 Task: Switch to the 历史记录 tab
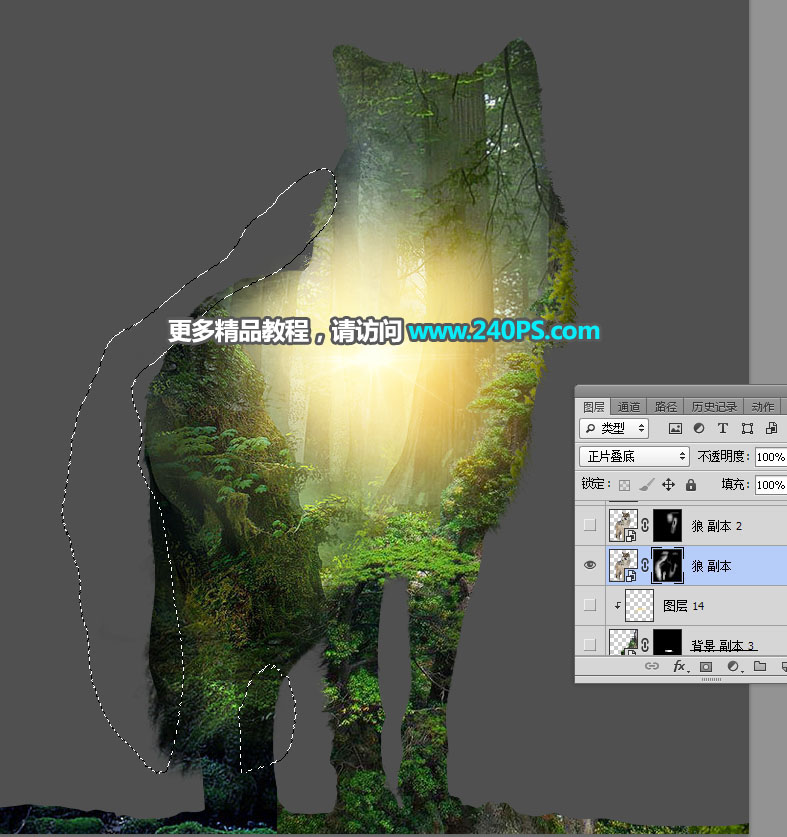714,407
